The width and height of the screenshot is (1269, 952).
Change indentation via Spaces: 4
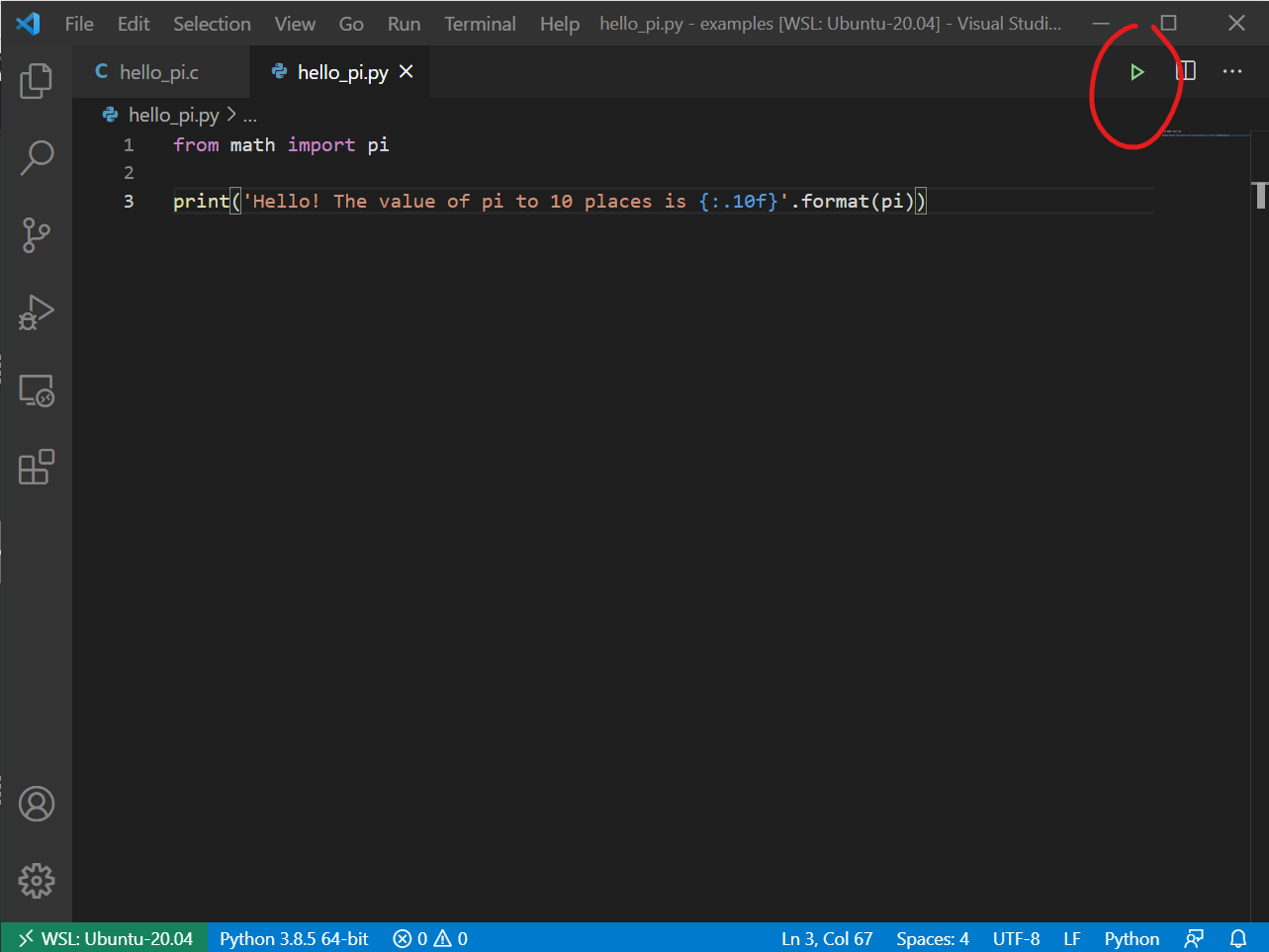(933, 938)
